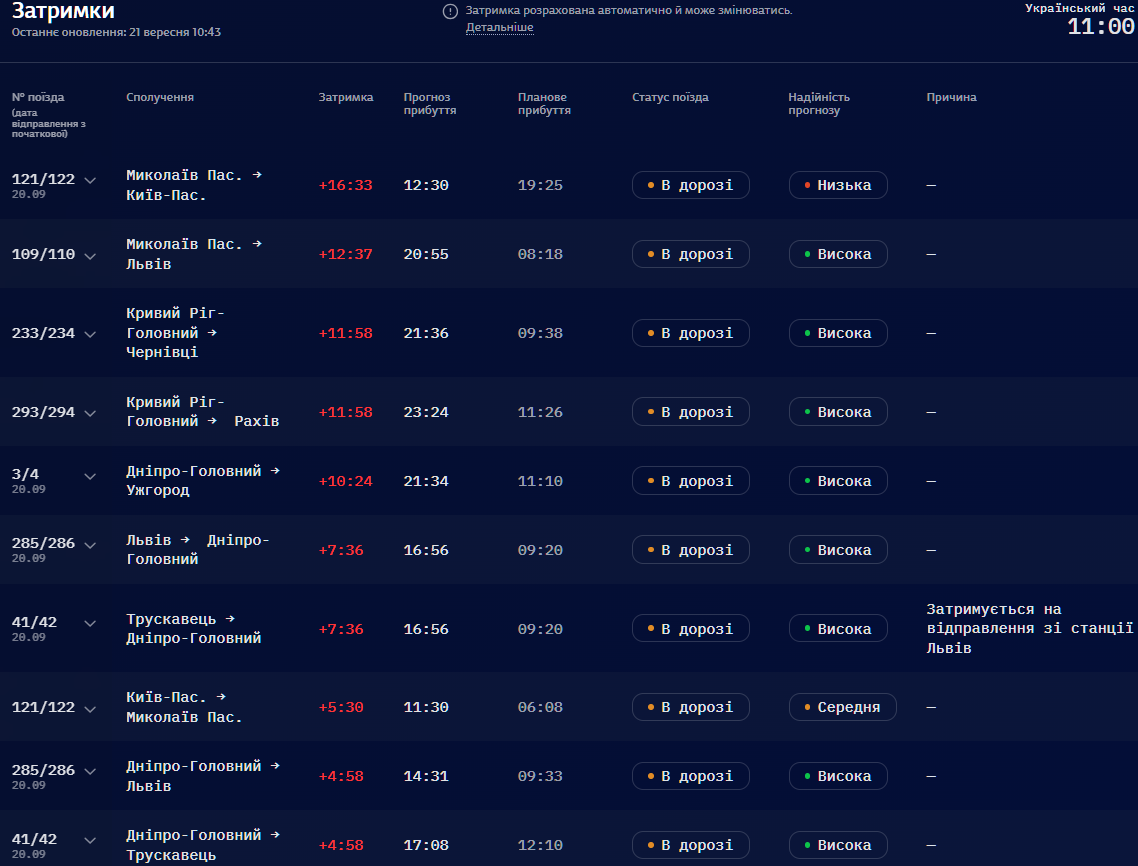Select the +10:24 delay value
The image size is (1138, 866).
coord(345,481)
